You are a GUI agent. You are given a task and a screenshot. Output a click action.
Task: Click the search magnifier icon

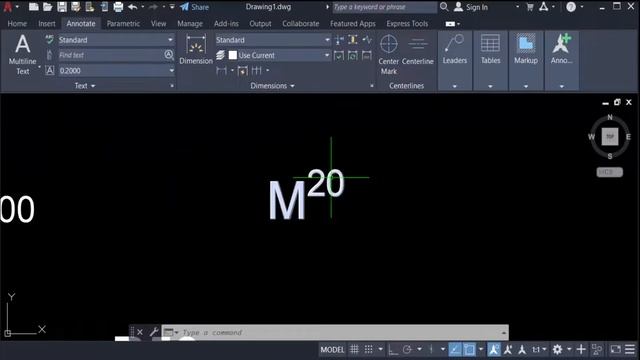point(444,7)
